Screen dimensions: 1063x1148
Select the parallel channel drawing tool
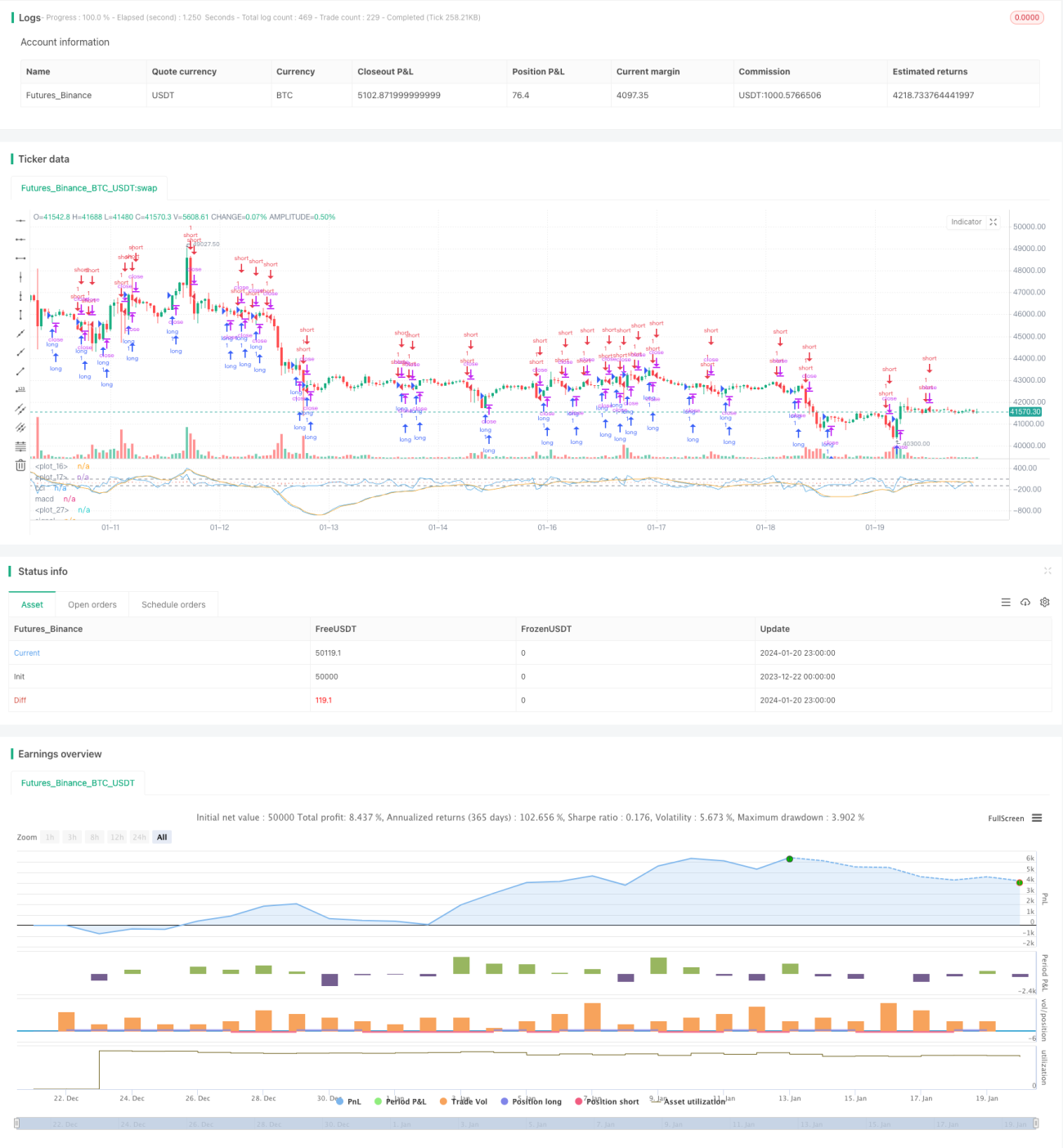coord(20,409)
